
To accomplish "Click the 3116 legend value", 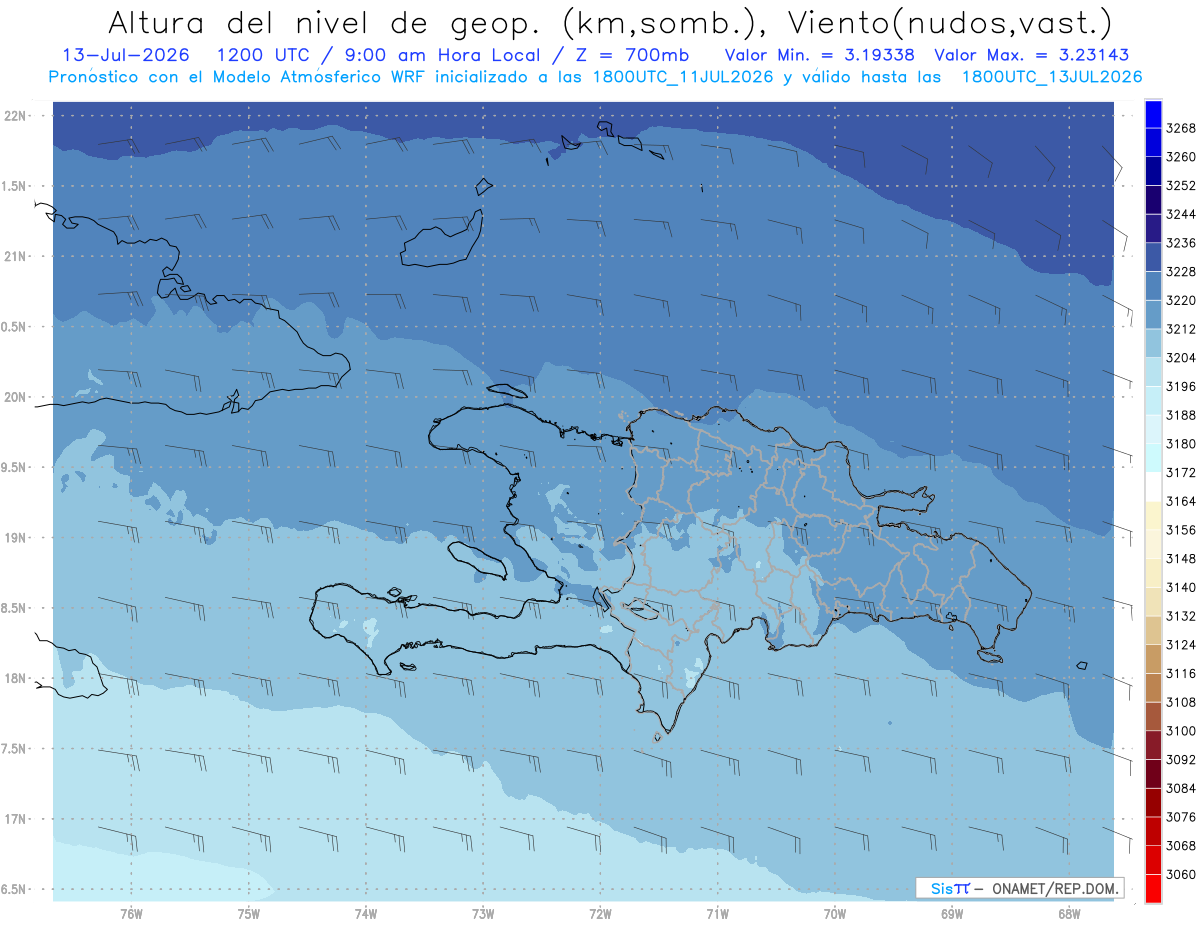I will pyautogui.click(x=1181, y=673).
